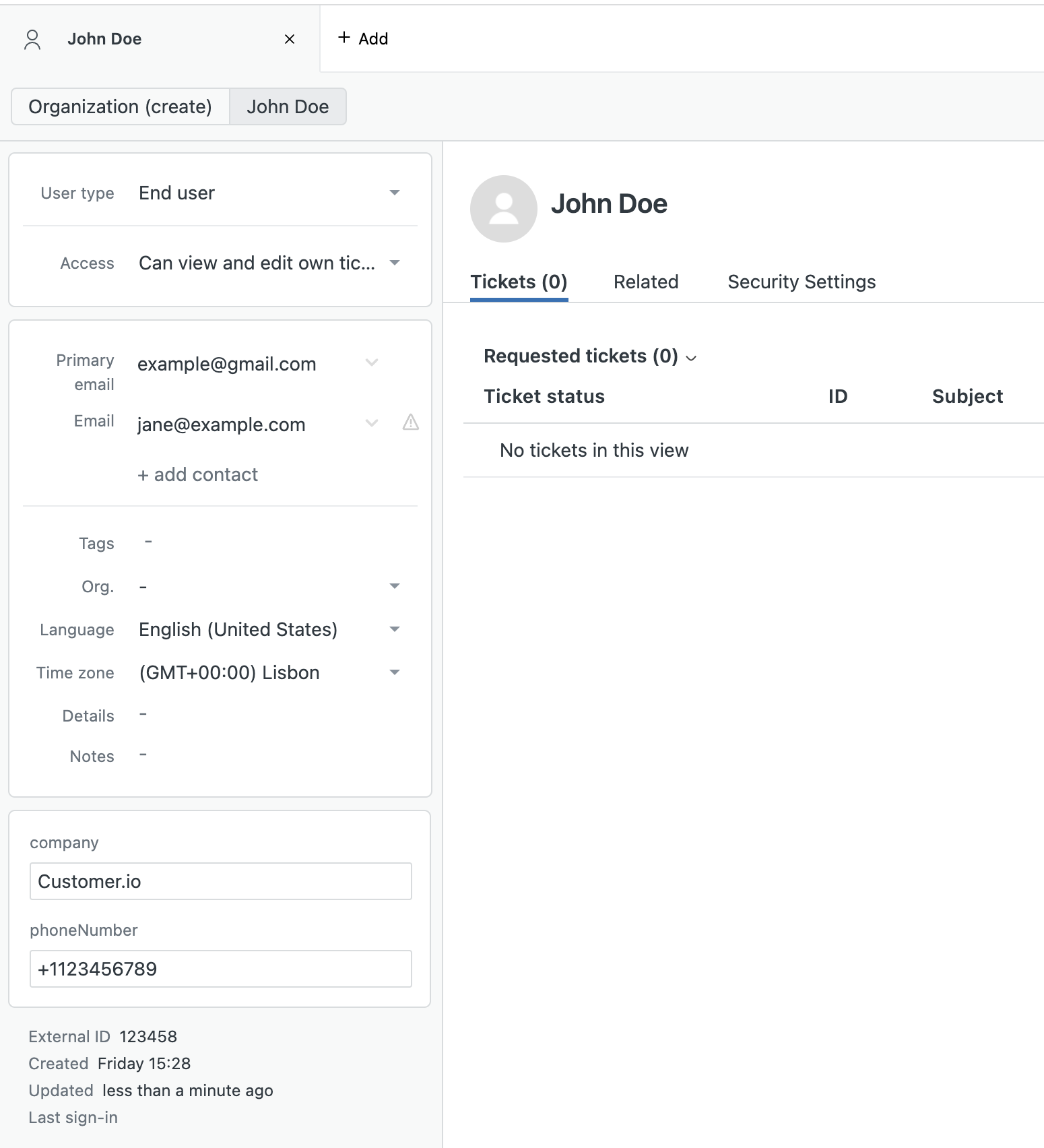Click the No tickets in this view message

[x=594, y=450]
